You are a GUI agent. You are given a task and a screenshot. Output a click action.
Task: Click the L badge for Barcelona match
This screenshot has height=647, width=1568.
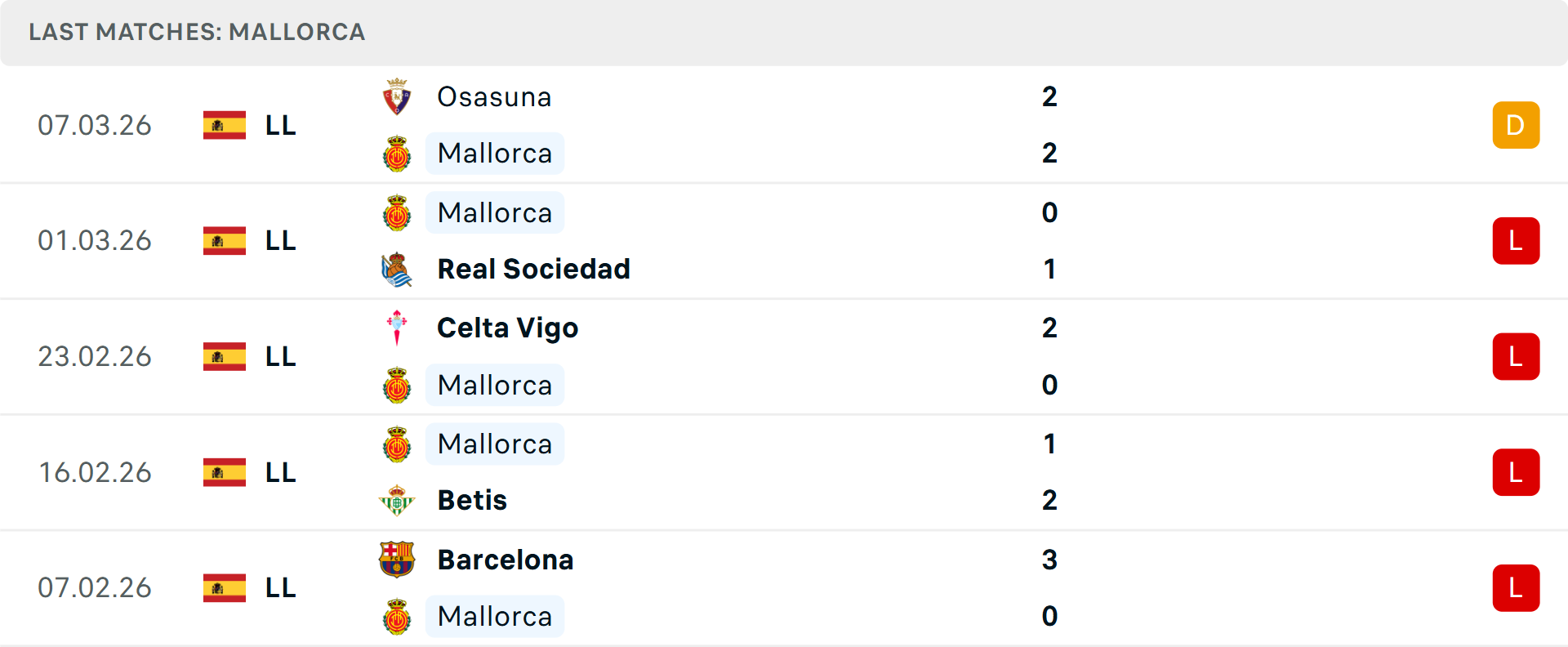(1516, 588)
